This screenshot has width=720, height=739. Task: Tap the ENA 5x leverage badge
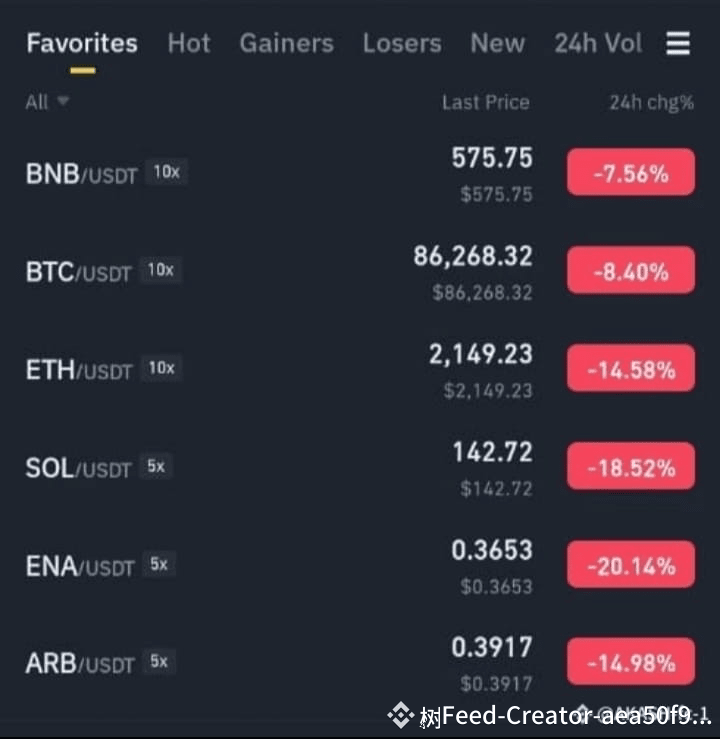point(159,564)
